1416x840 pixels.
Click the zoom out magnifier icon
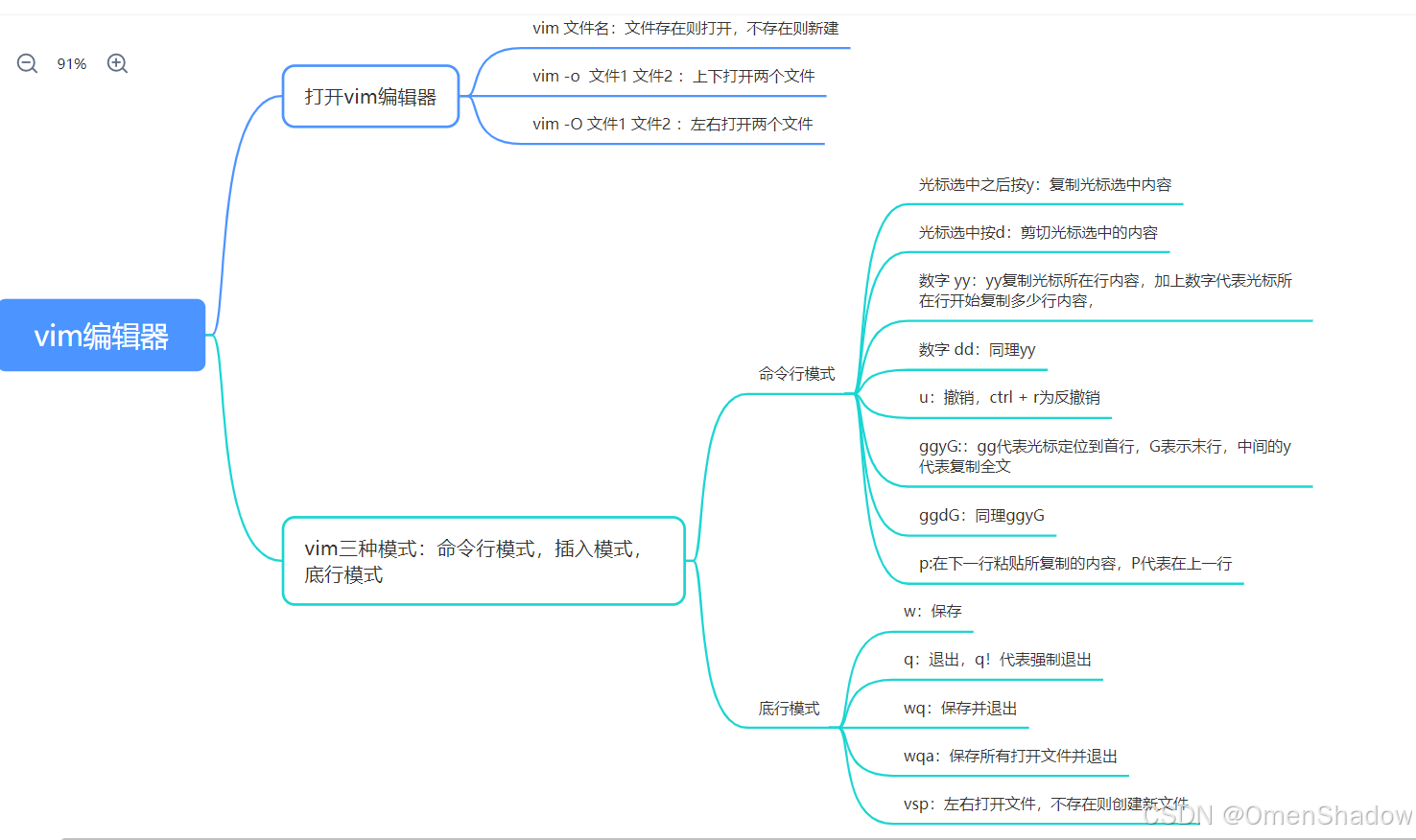coord(27,64)
